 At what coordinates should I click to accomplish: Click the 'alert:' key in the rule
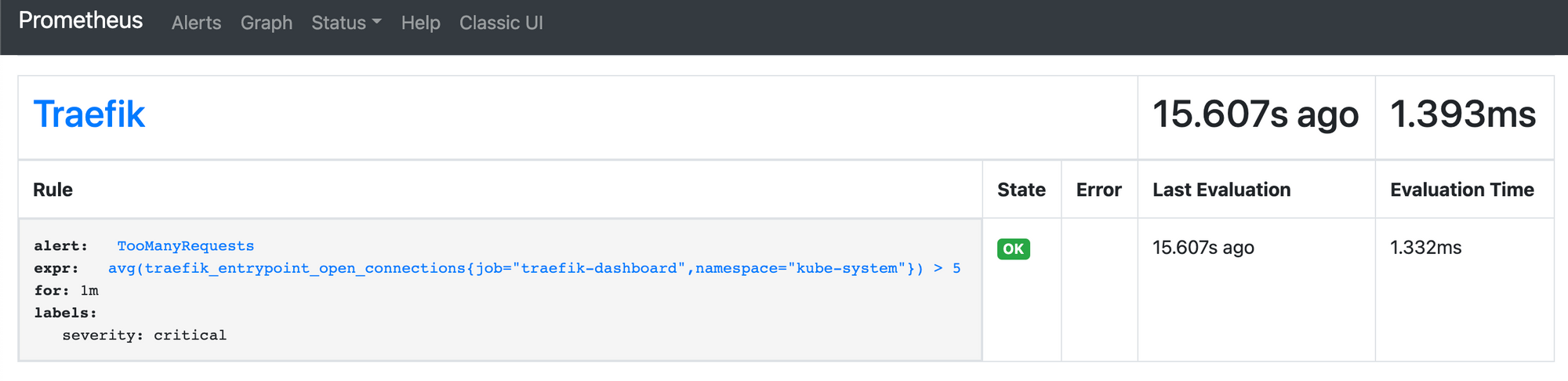[x=61, y=246]
